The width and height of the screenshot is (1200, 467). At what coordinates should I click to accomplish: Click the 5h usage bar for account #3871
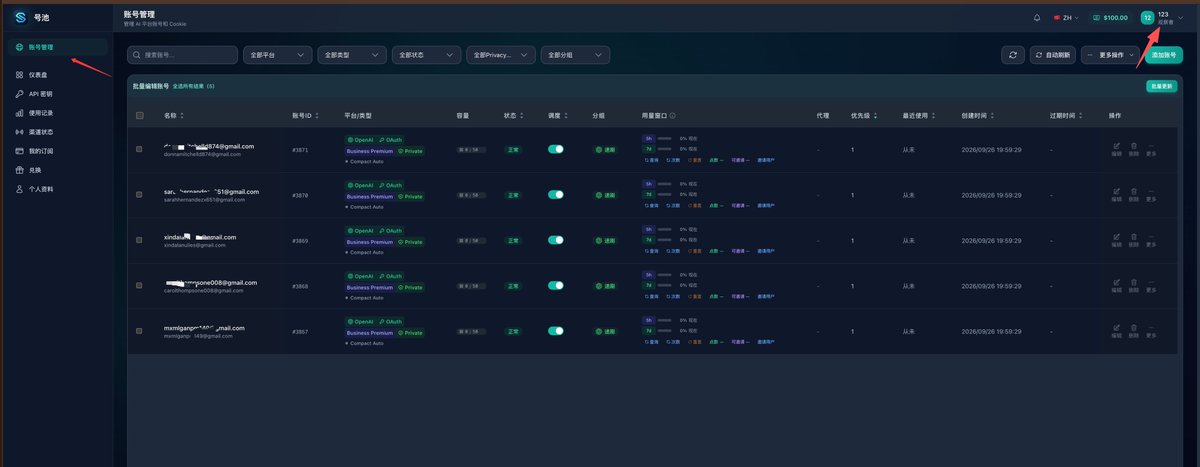pos(664,138)
